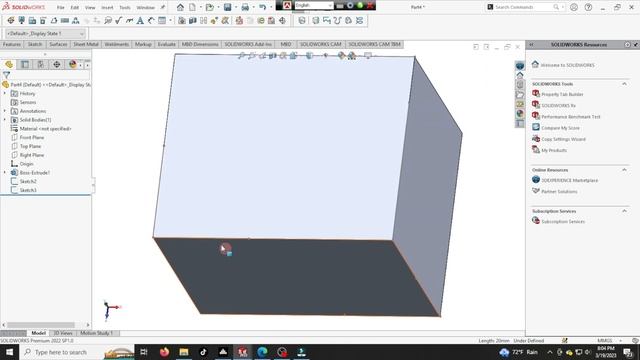Launch SOLIDWORKS Rx tool
Image resolution: width=640 pixels, height=360 pixels.
(x=558, y=105)
